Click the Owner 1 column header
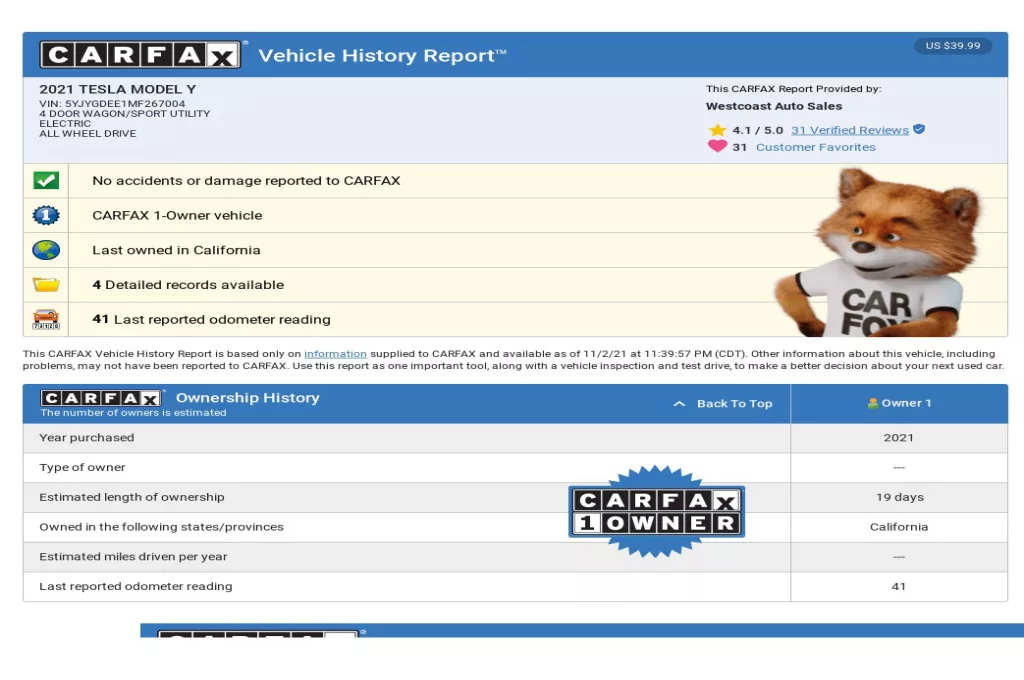The width and height of the screenshot is (1024, 680). tap(898, 404)
